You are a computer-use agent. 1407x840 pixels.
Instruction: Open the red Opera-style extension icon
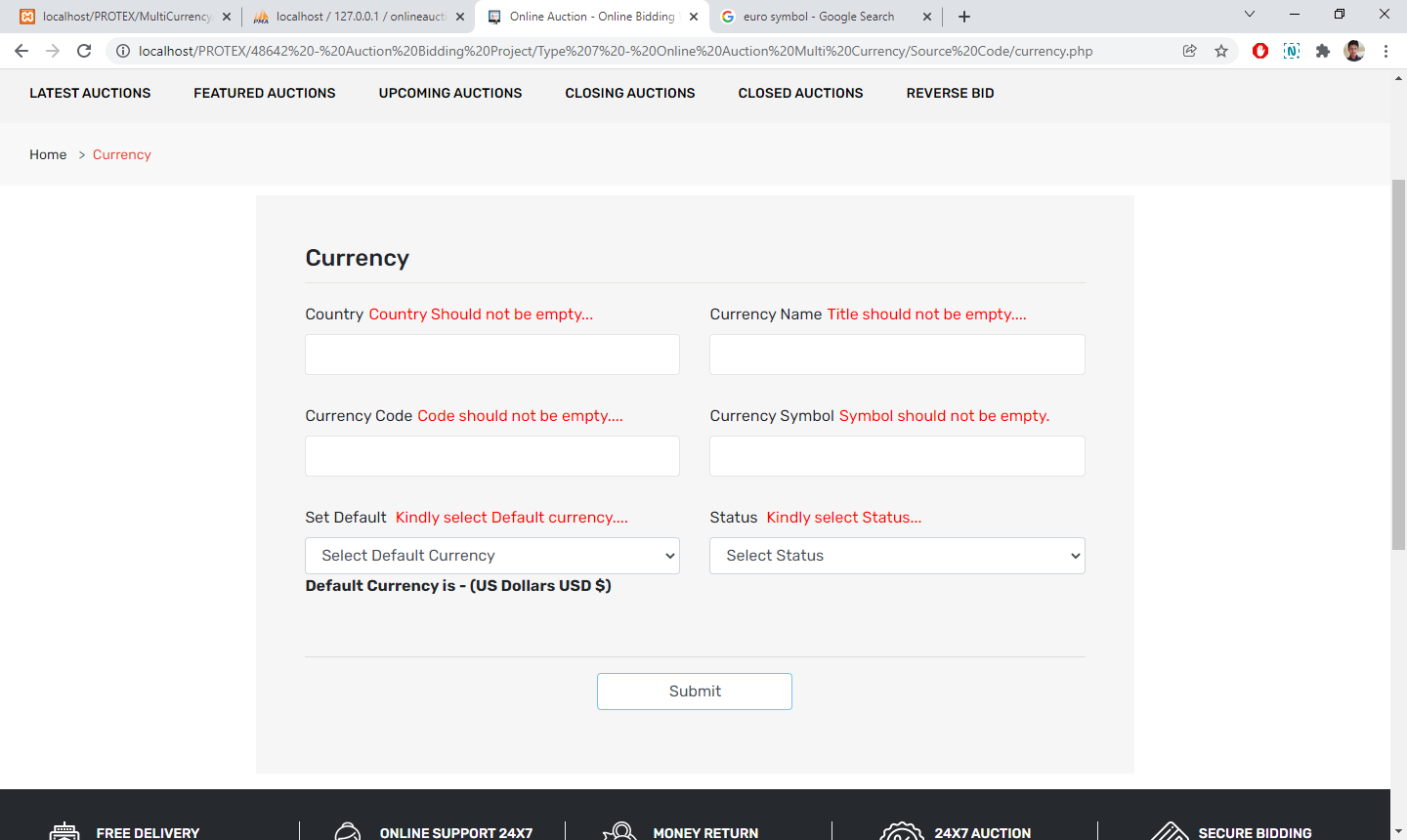click(1260, 51)
